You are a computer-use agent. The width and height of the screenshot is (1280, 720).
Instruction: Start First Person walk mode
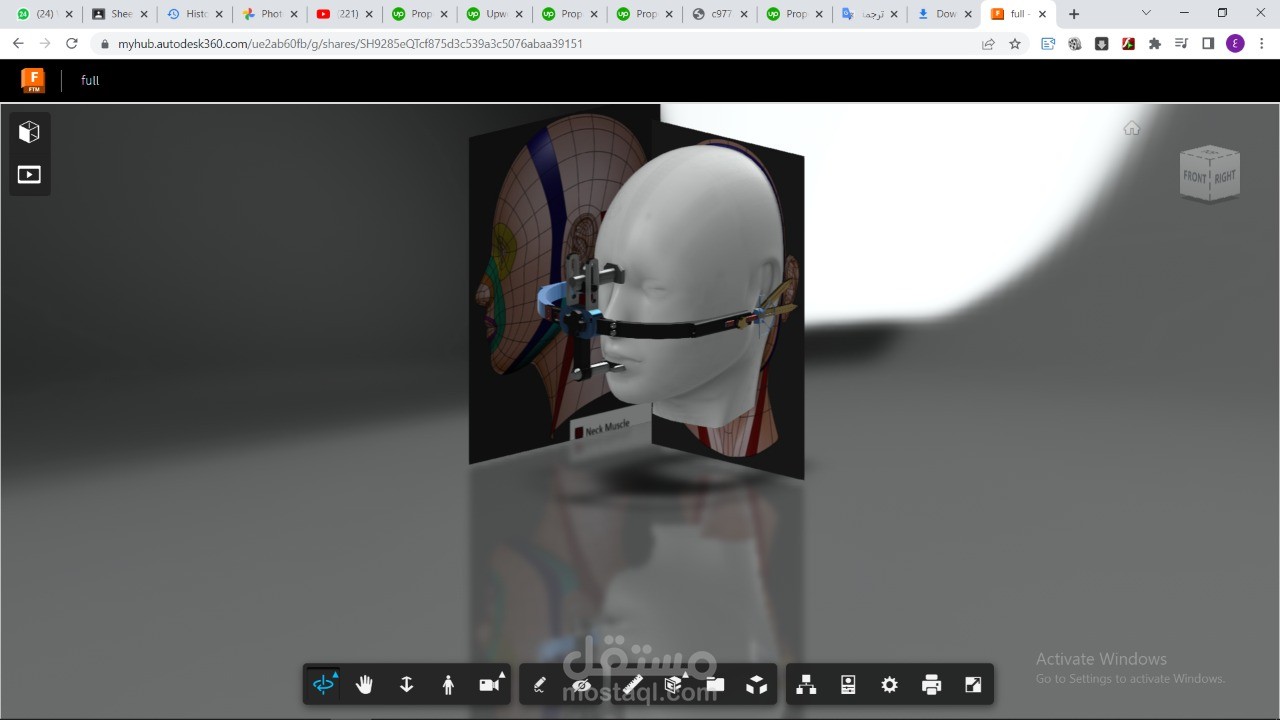pyautogui.click(x=448, y=685)
